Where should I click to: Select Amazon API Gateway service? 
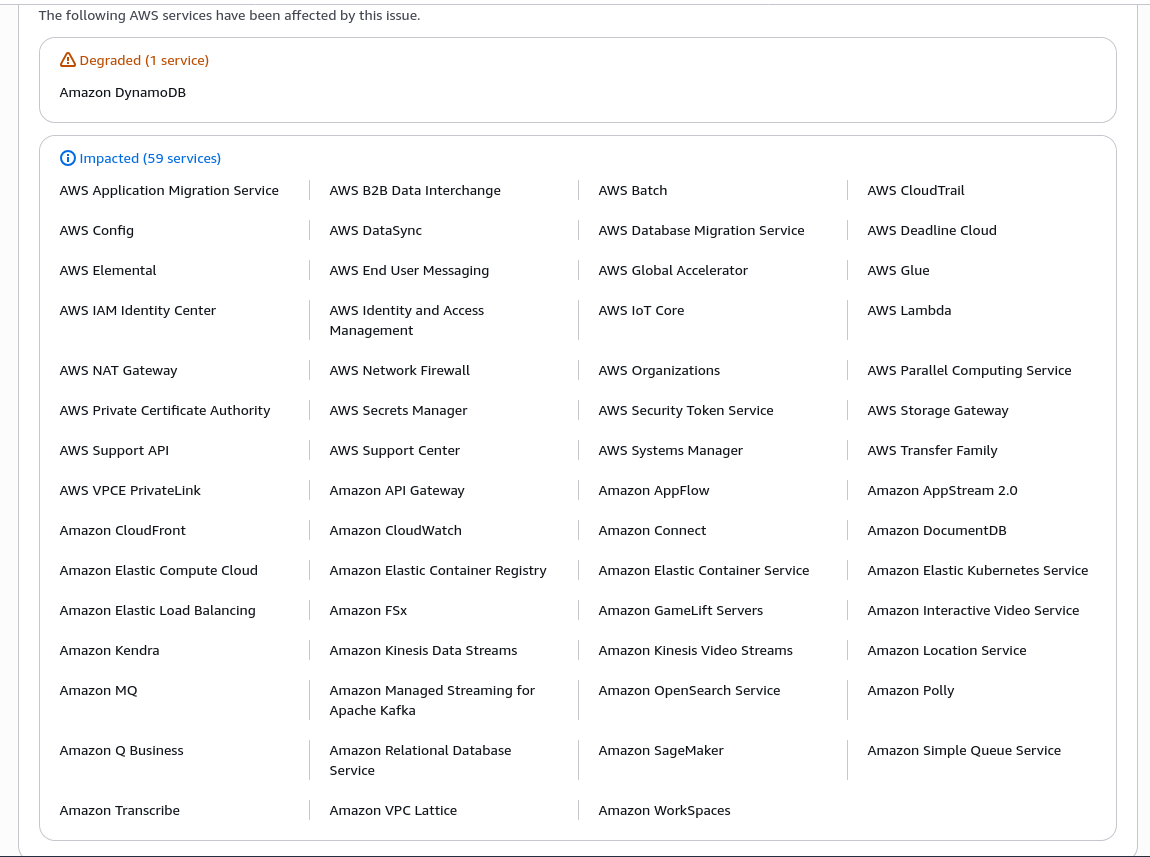coord(396,490)
